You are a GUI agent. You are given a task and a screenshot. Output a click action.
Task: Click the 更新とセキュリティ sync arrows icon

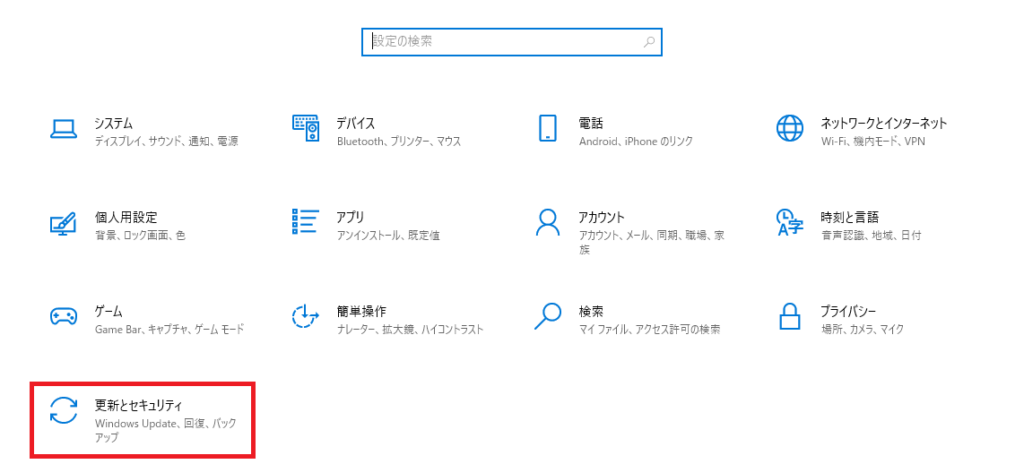point(63,411)
